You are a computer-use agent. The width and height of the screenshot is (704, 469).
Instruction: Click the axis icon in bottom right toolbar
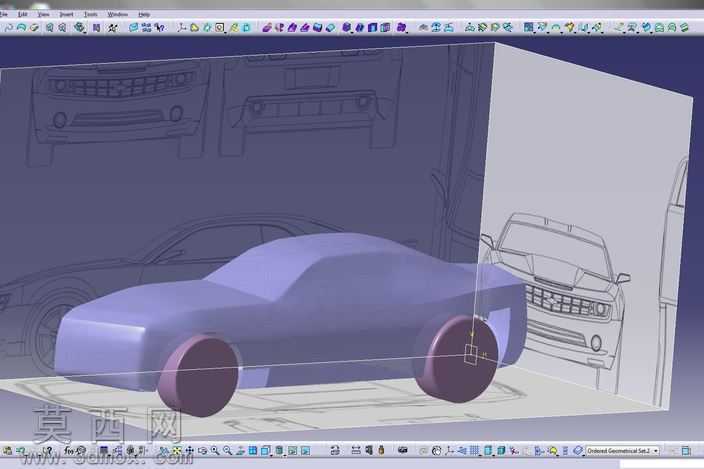coord(449,450)
